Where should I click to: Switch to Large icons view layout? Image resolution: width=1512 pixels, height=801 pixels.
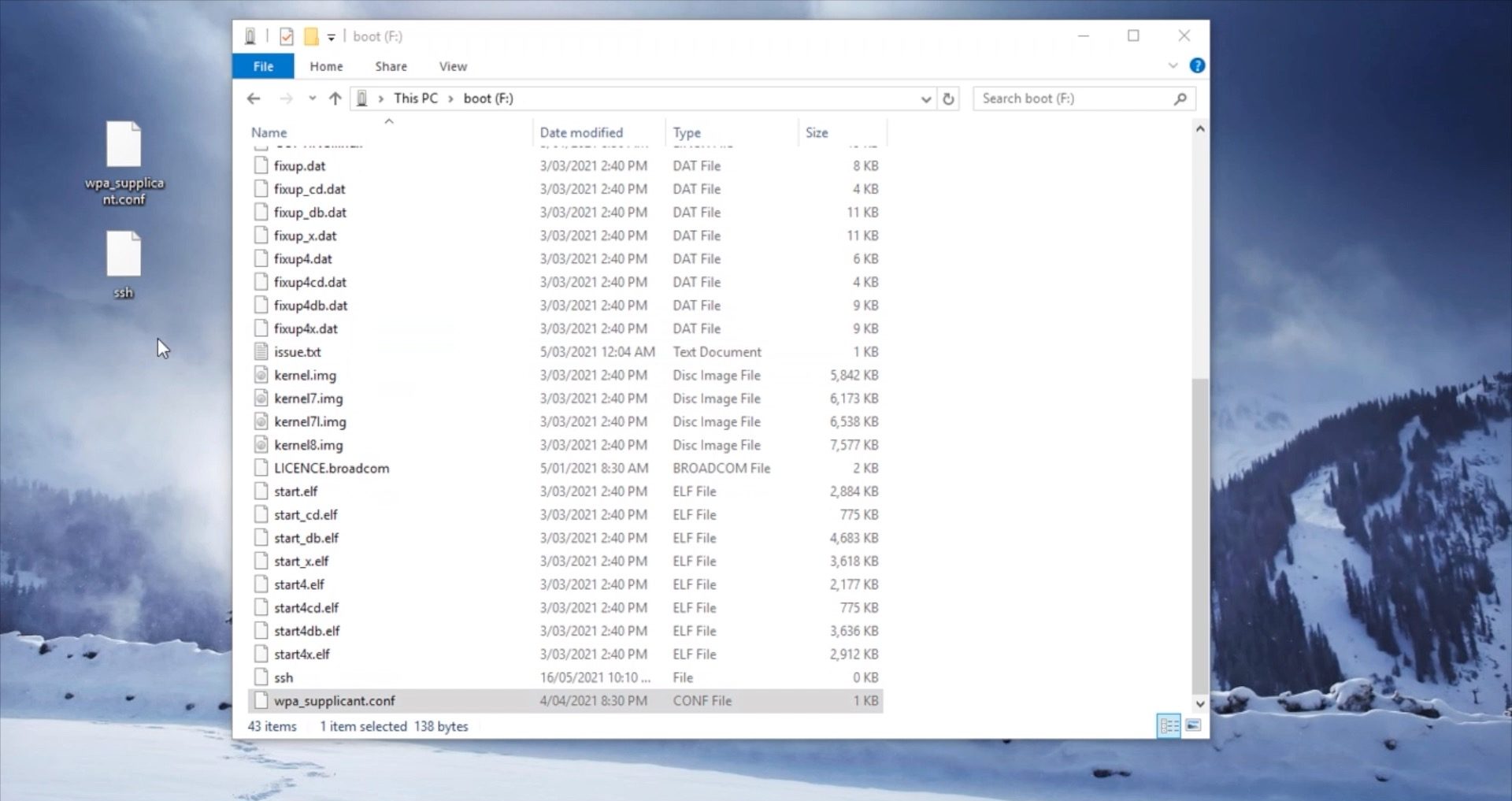coord(1193,725)
